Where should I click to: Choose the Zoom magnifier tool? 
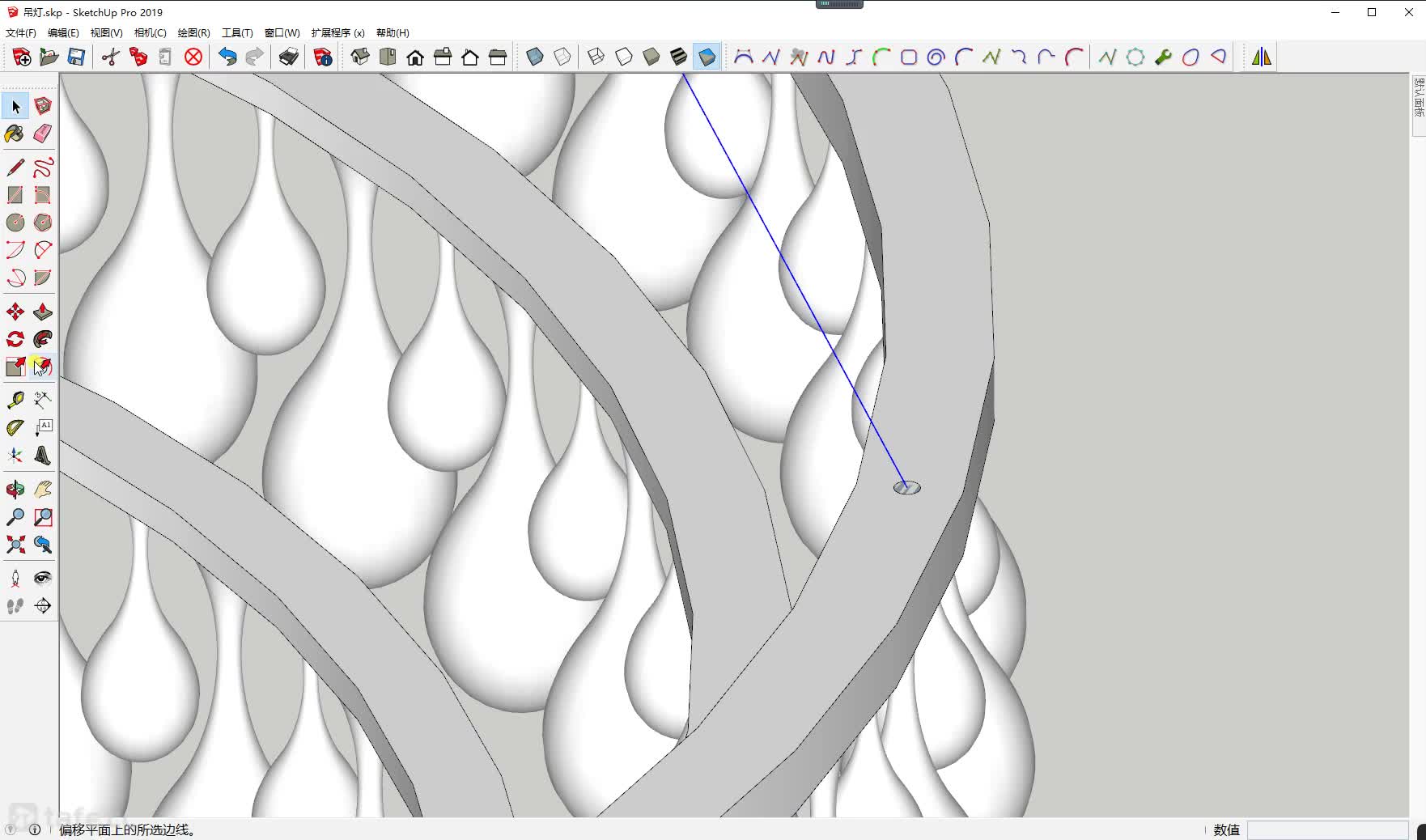tap(15, 517)
